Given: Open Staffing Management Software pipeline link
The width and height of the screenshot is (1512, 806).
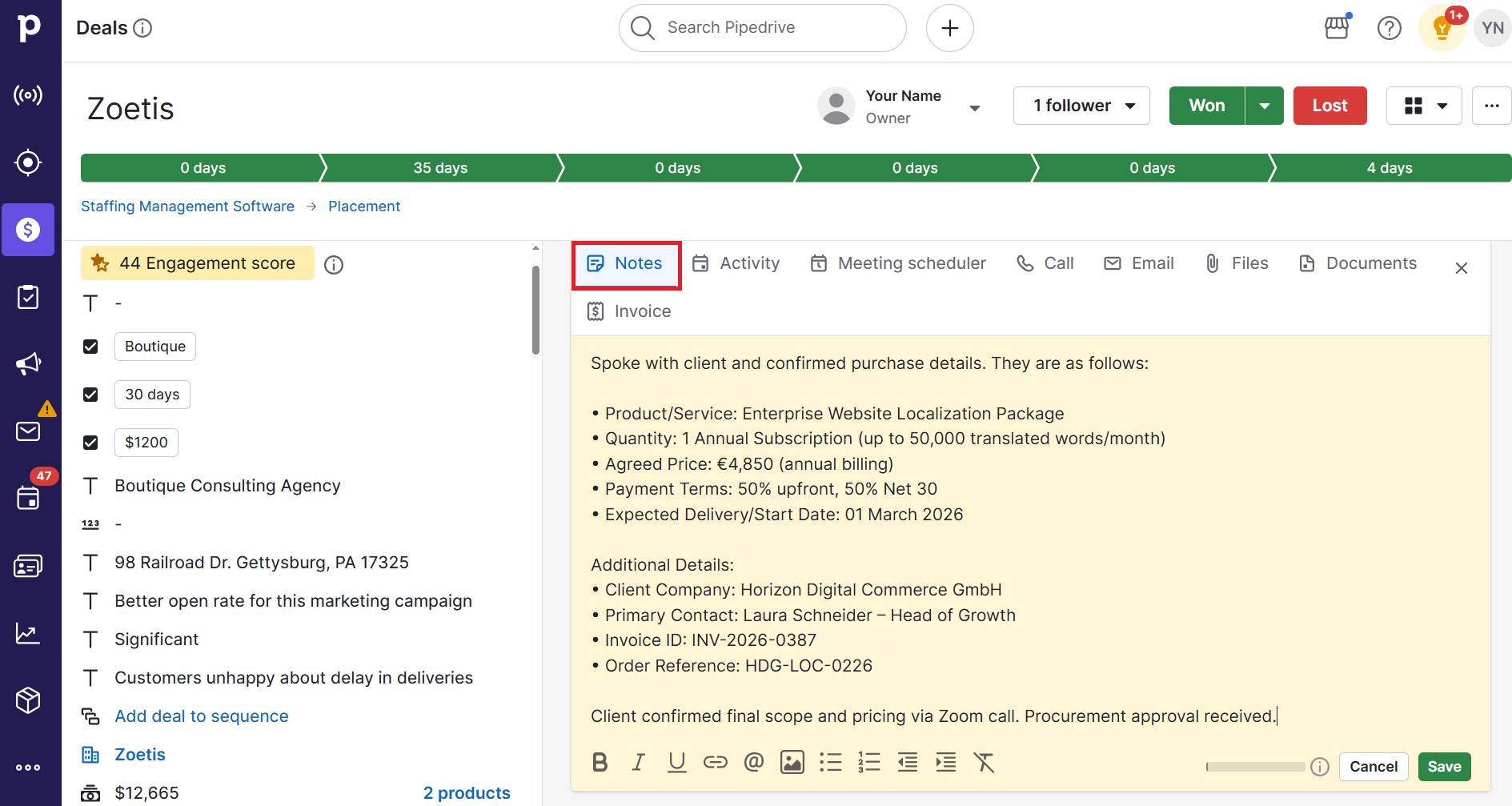Looking at the screenshot, I should click(187, 207).
